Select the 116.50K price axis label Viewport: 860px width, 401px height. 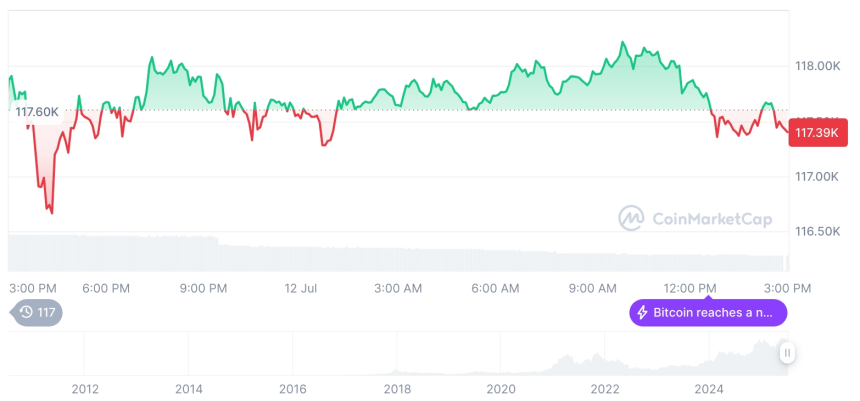pos(816,232)
